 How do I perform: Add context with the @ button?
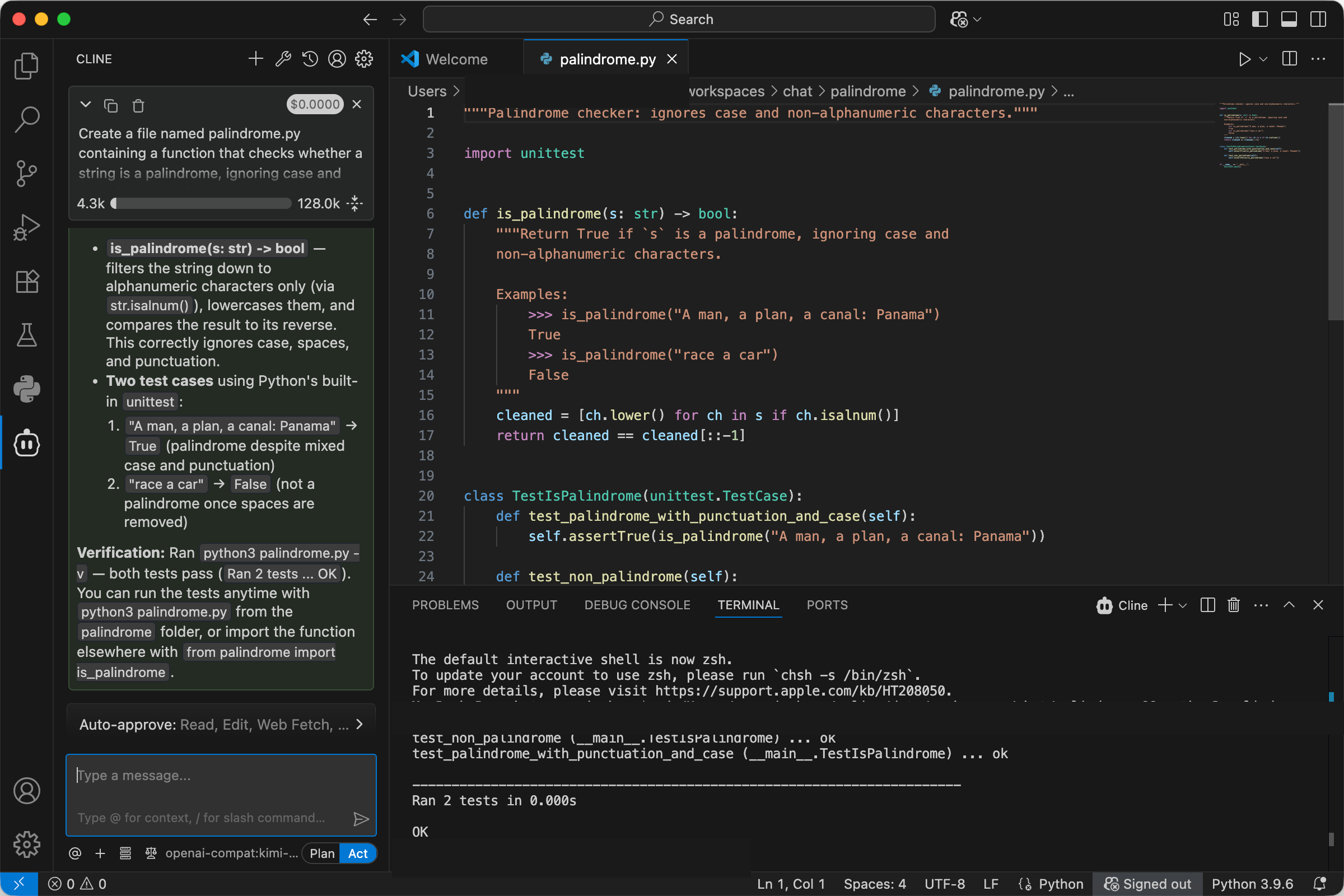75,853
